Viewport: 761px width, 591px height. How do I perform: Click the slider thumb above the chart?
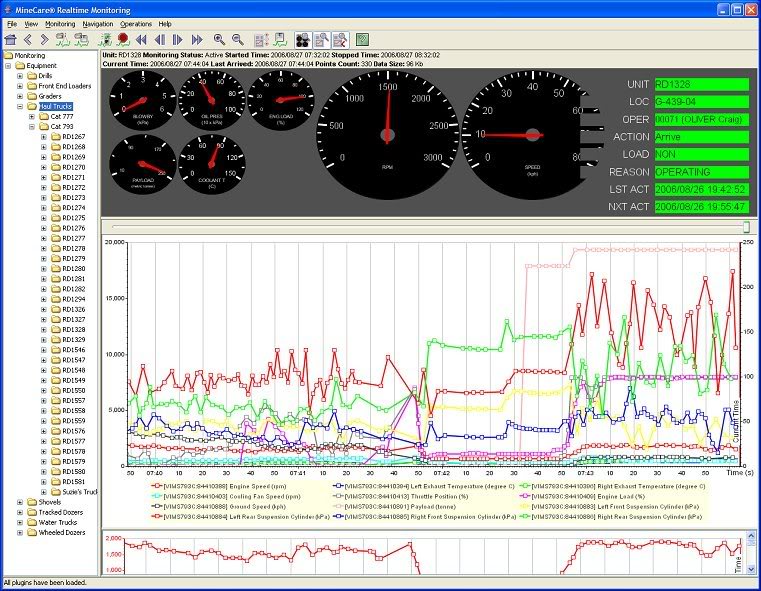pos(744,228)
